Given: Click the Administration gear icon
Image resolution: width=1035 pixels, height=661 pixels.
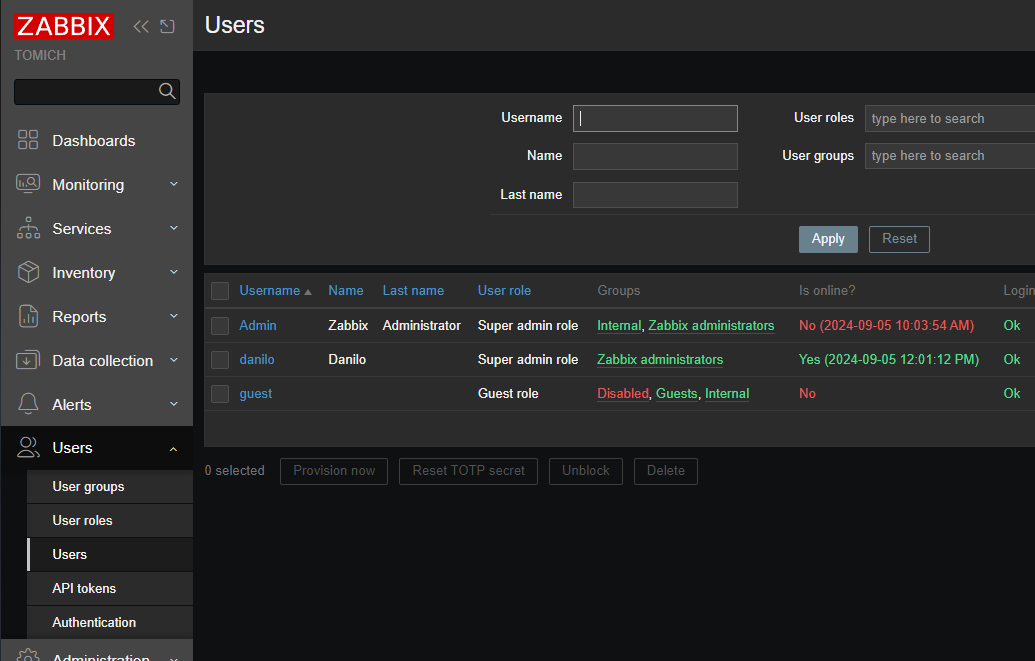Looking at the screenshot, I should tap(28, 655).
